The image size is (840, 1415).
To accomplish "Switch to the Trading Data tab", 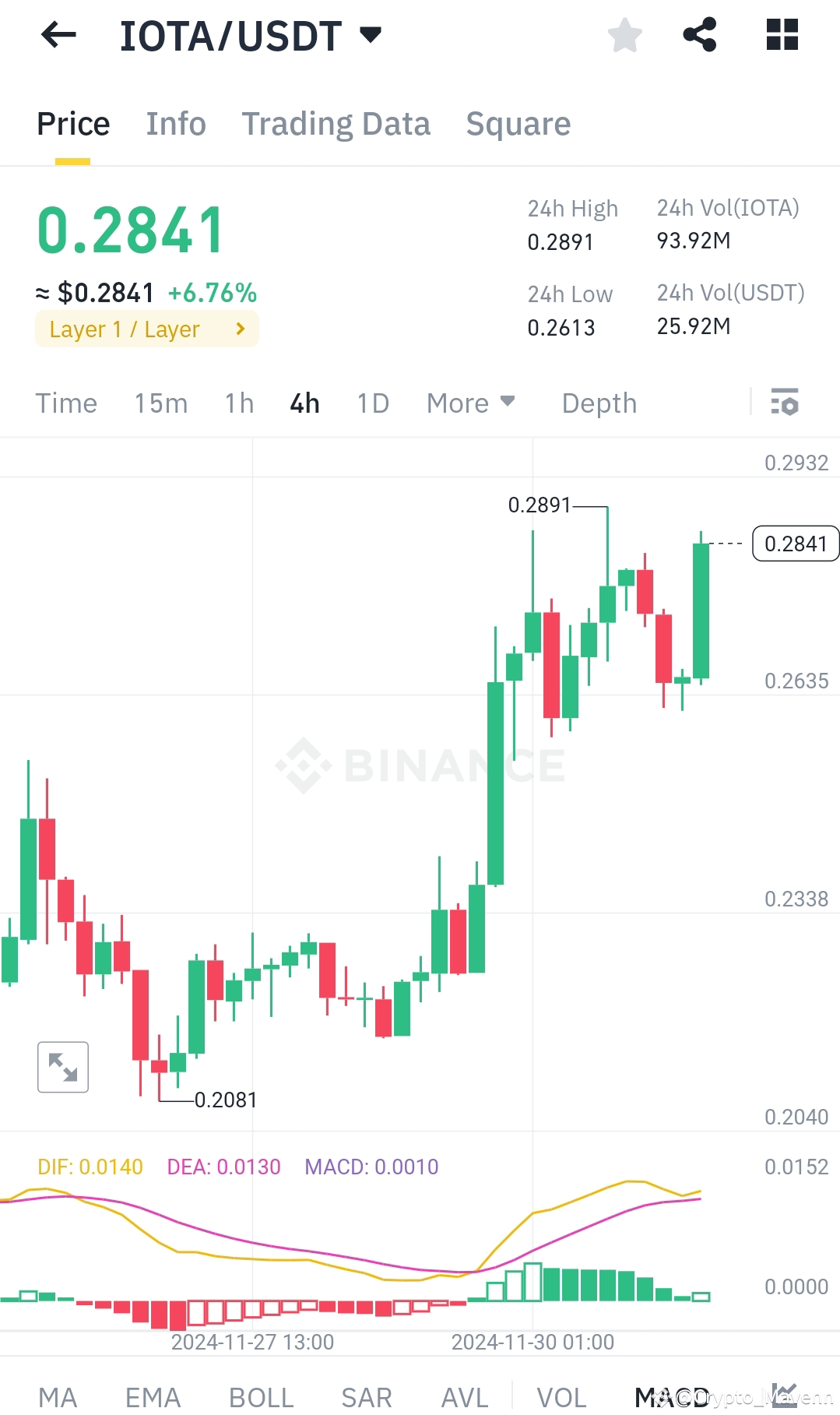I will pyautogui.click(x=336, y=123).
